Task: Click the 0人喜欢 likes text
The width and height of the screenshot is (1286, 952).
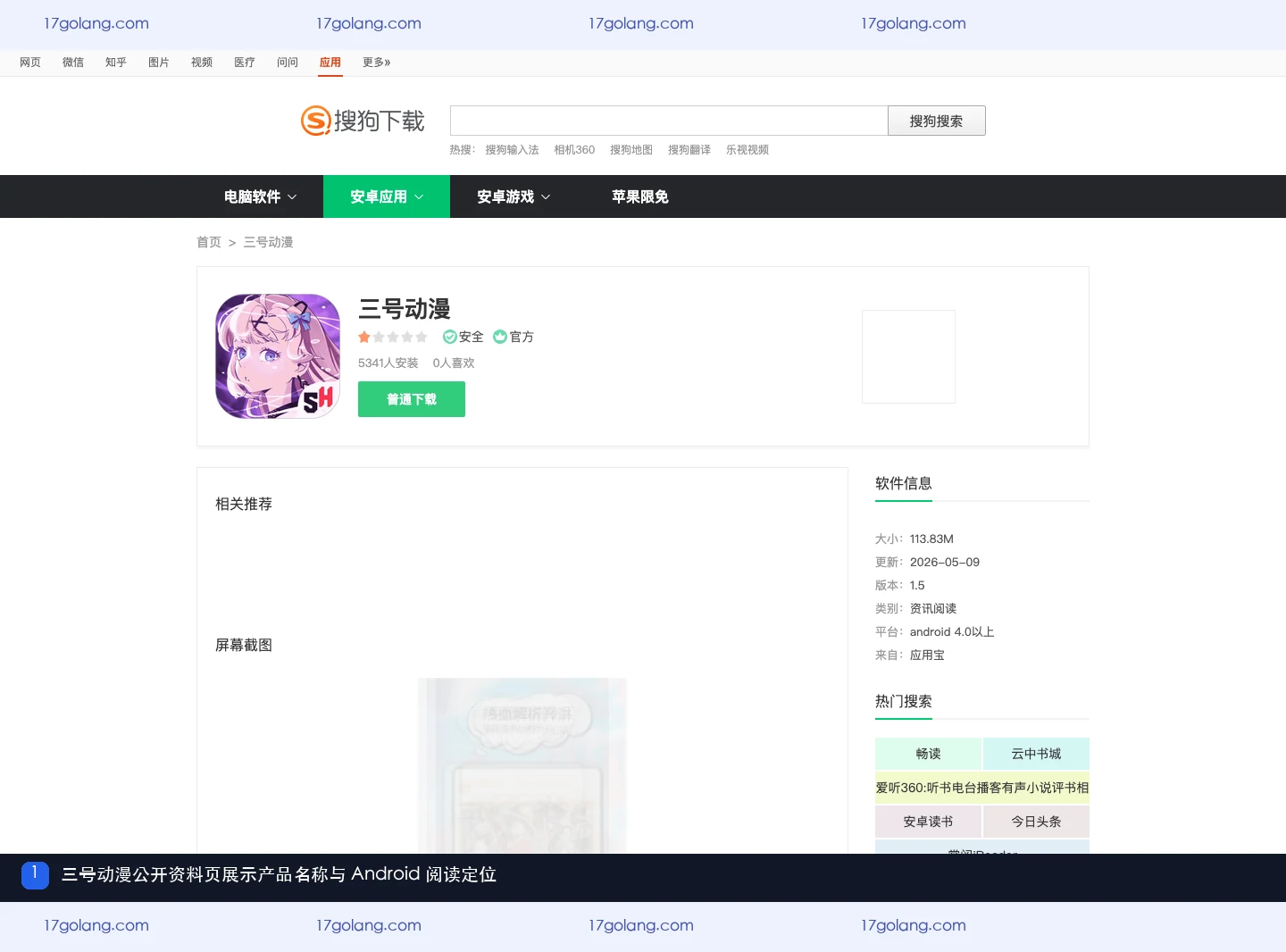Action: pos(454,363)
